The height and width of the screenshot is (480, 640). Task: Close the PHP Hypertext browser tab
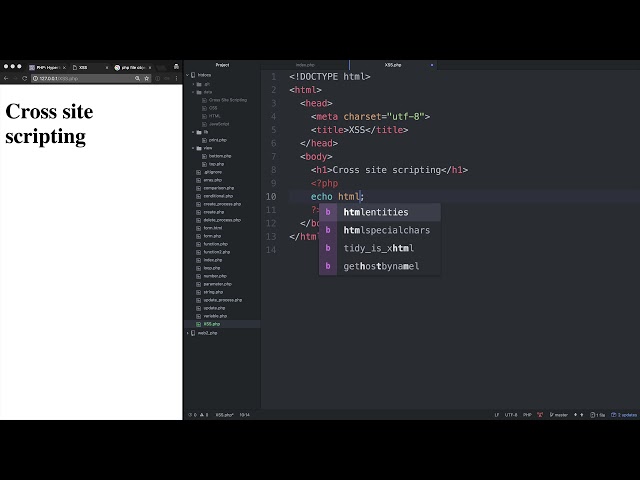point(64,67)
